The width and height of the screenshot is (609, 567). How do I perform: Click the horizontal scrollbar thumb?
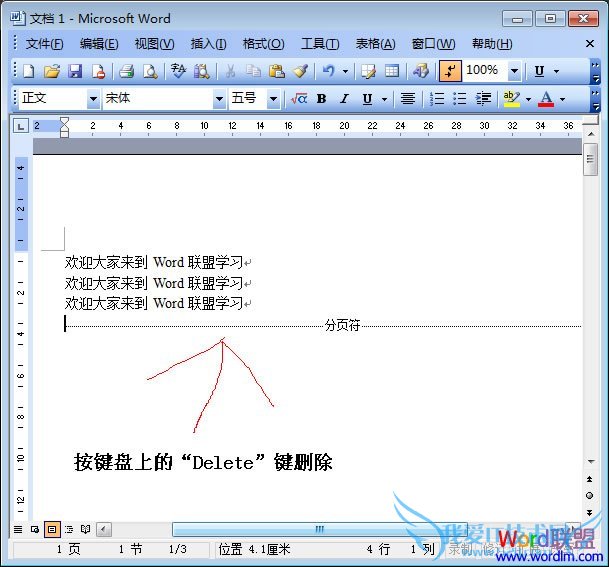pos(319,529)
